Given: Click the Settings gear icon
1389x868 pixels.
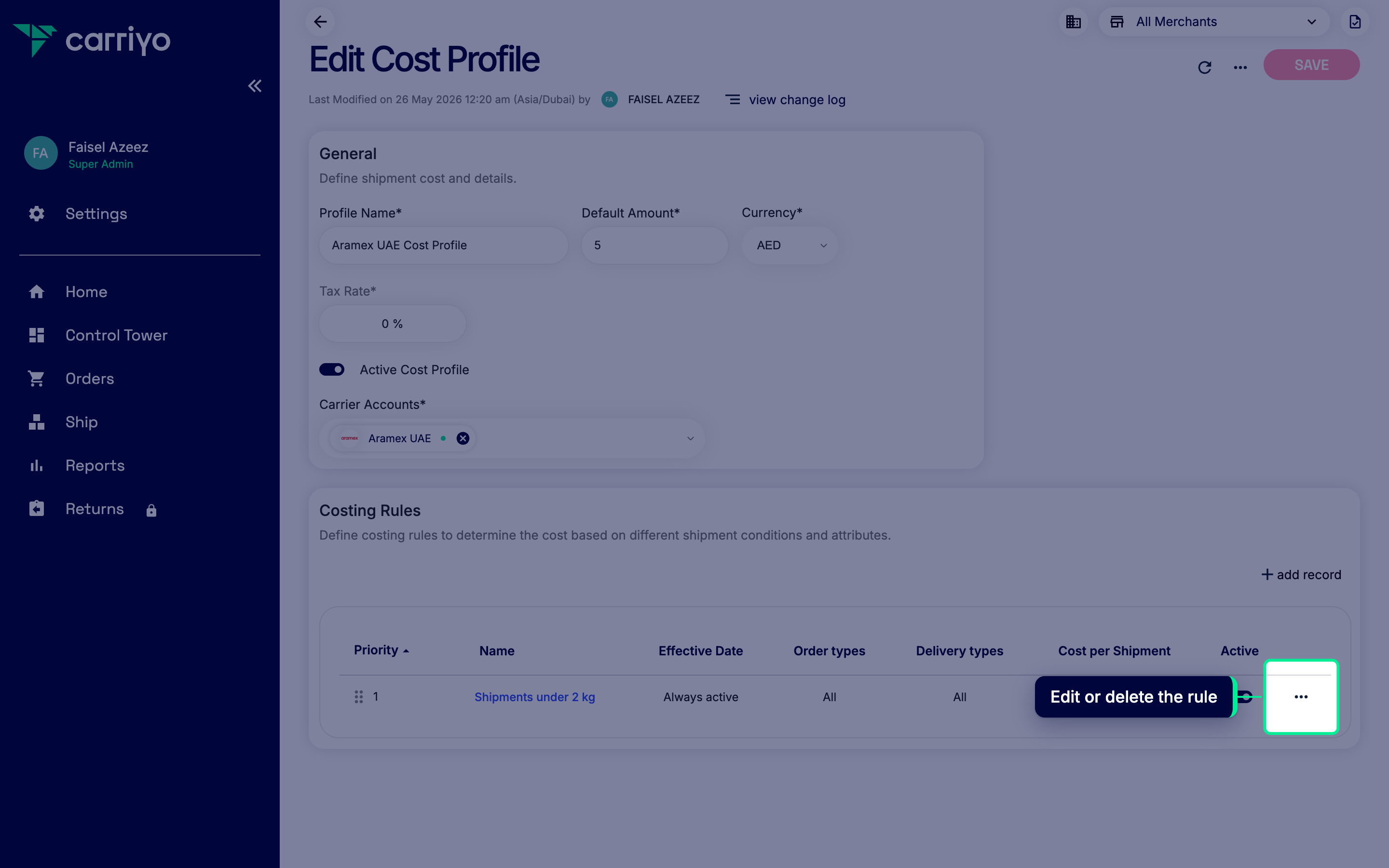Looking at the screenshot, I should tap(37, 214).
